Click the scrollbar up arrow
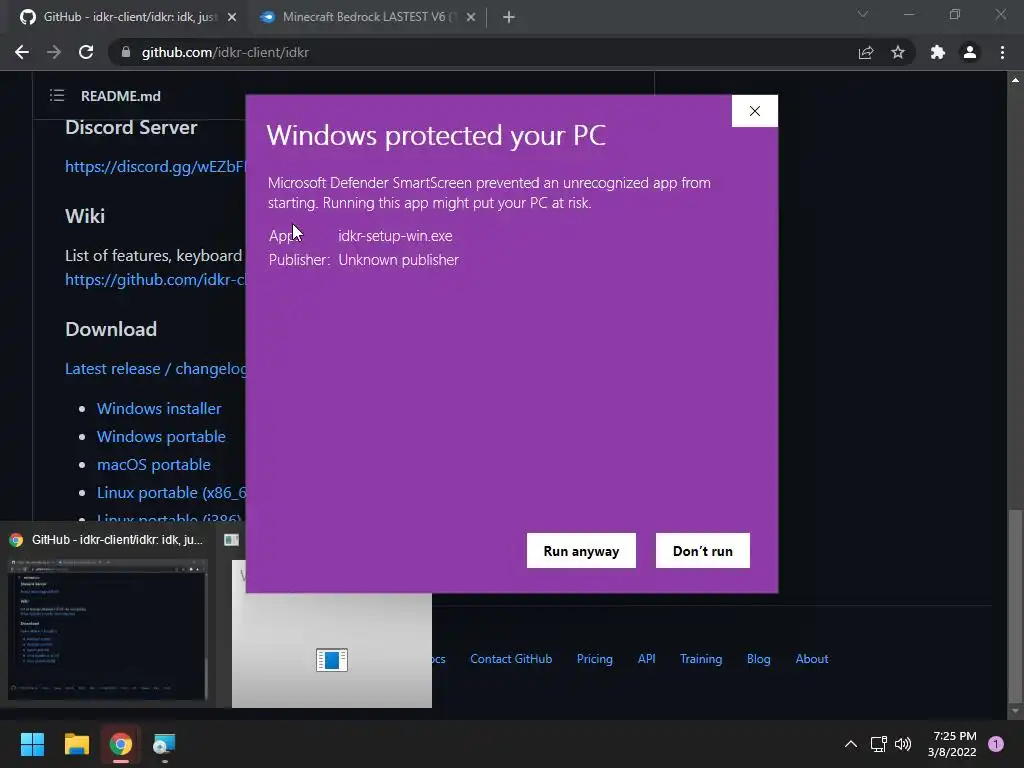Image resolution: width=1024 pixels, height=768 pixels. tap(1015, 80)
